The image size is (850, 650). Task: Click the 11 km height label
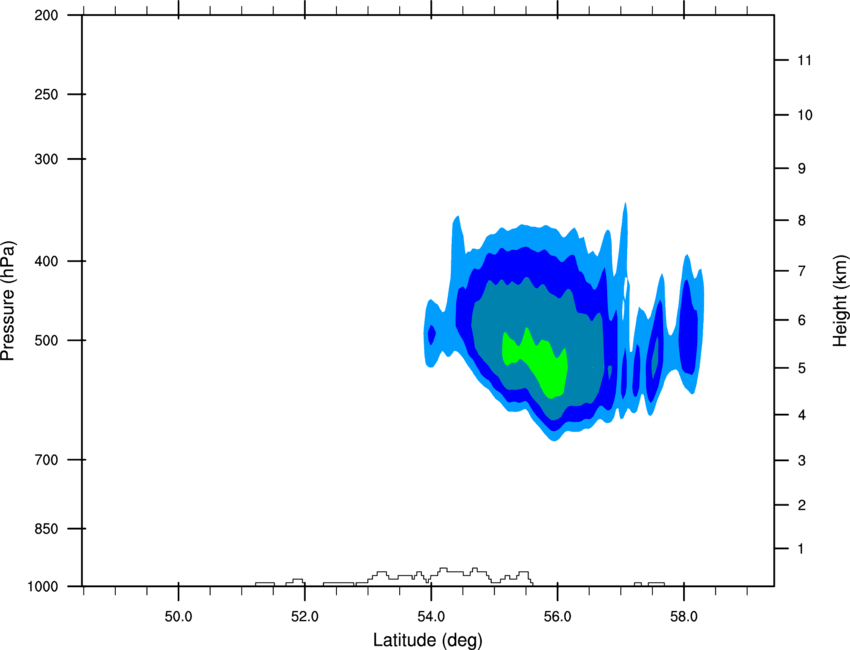[804, 60]
